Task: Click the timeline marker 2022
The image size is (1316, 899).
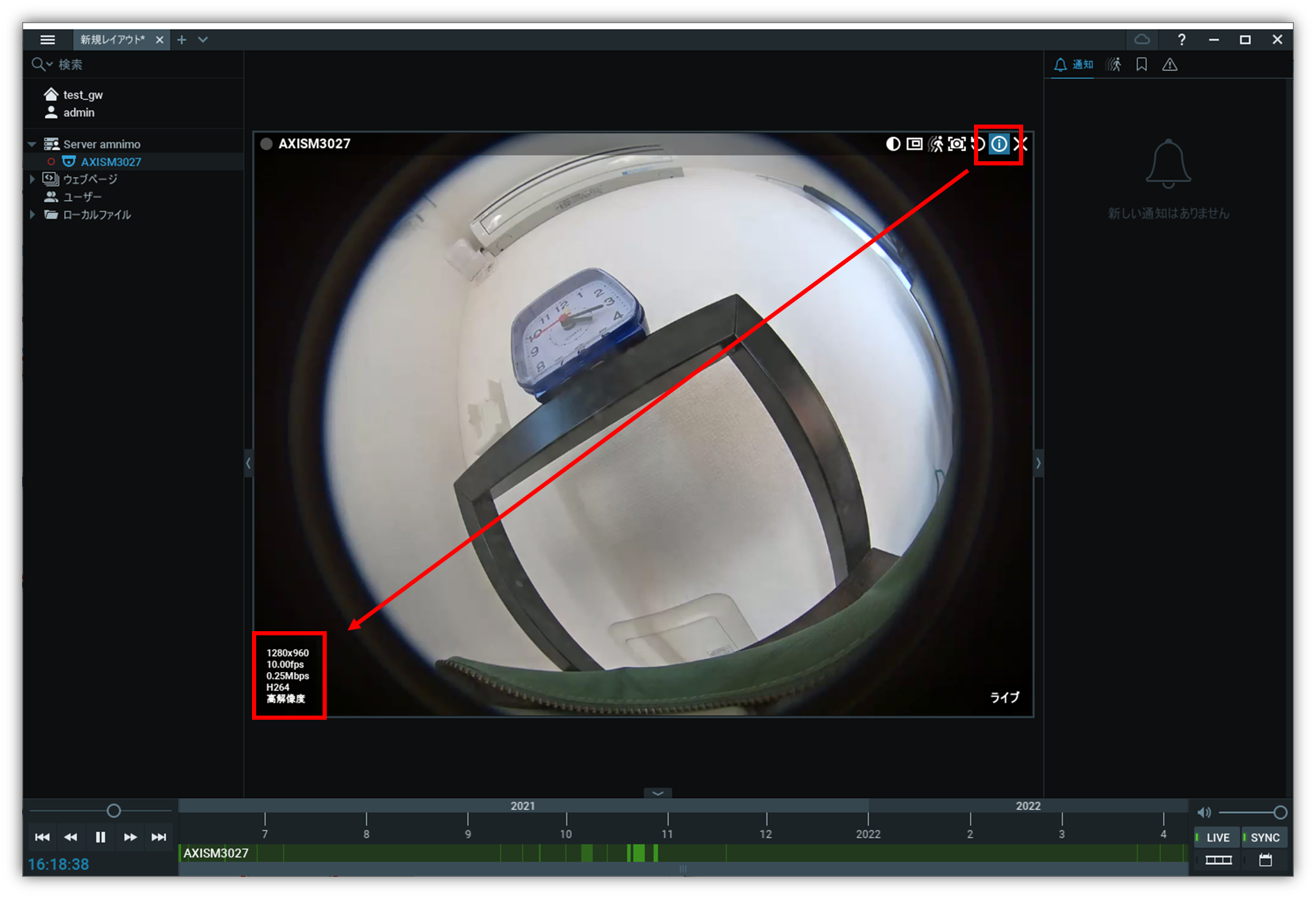Action: click(868, 834)
